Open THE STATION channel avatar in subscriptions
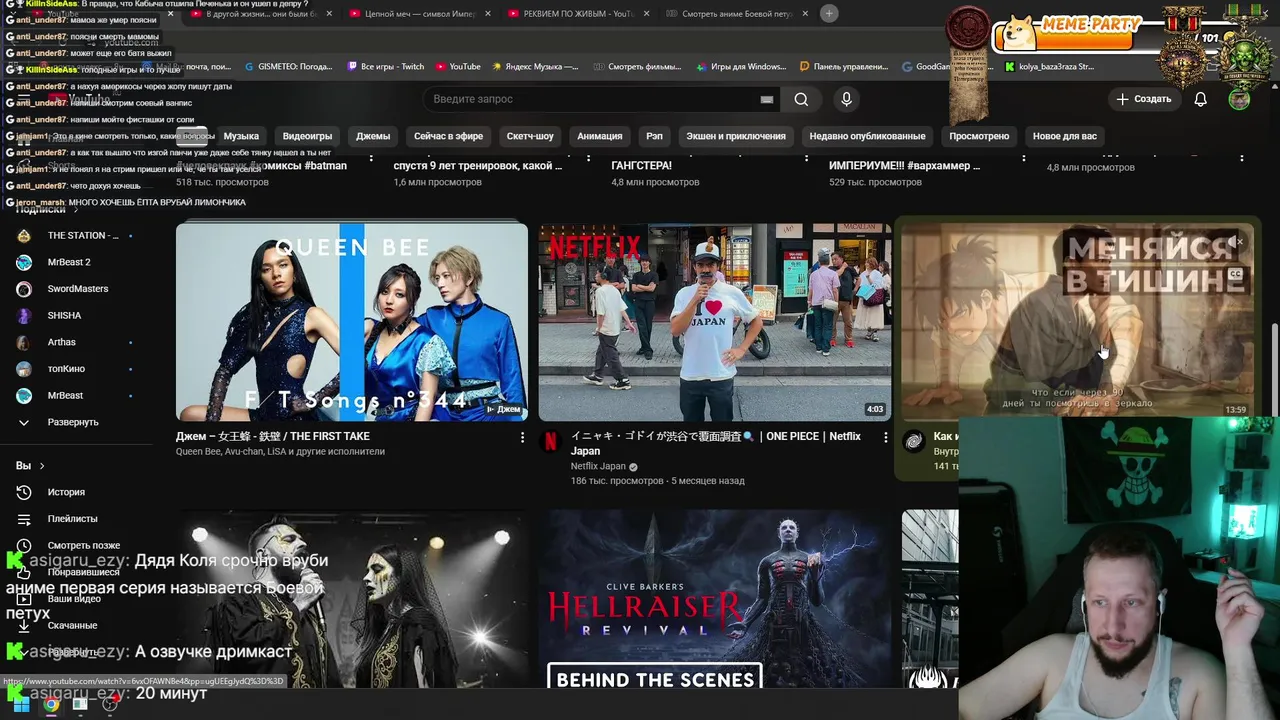Screen dimensions: 1280x720 click(24, 236)
